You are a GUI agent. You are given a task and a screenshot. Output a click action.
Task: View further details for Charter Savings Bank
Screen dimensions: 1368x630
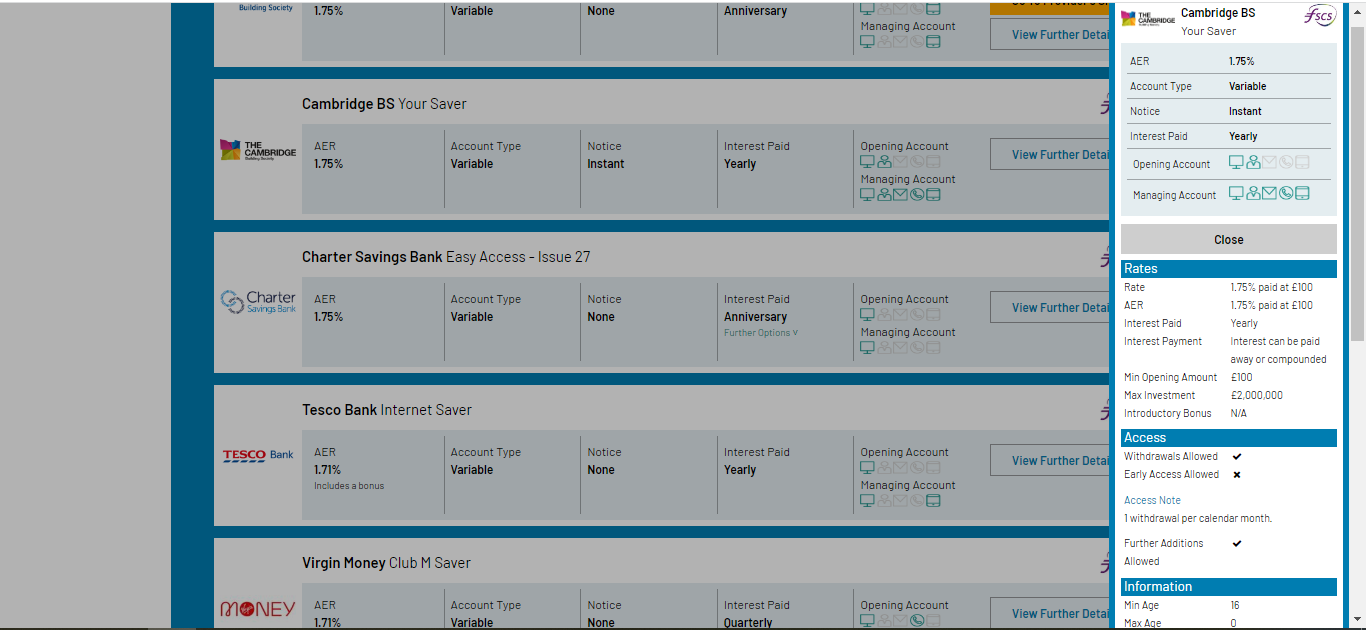click(1050, 308)
